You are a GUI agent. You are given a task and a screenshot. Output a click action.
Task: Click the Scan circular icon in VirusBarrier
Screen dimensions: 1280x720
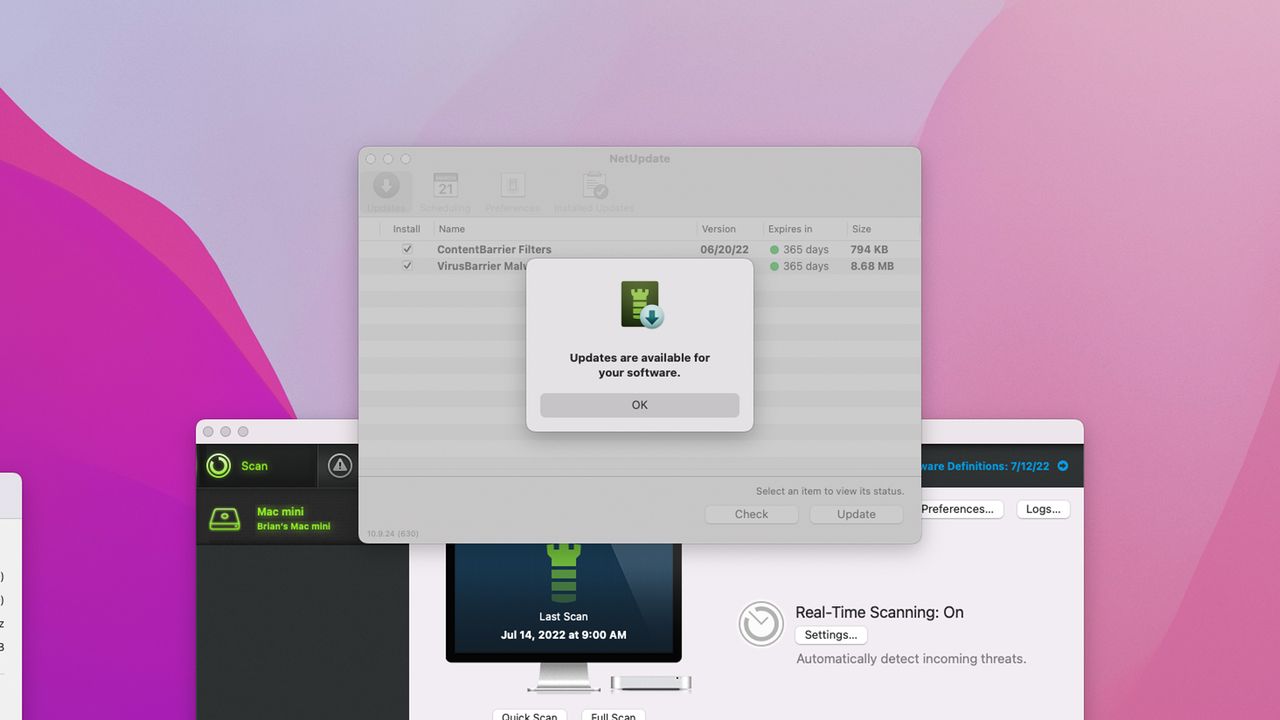[x=218, y=466]
